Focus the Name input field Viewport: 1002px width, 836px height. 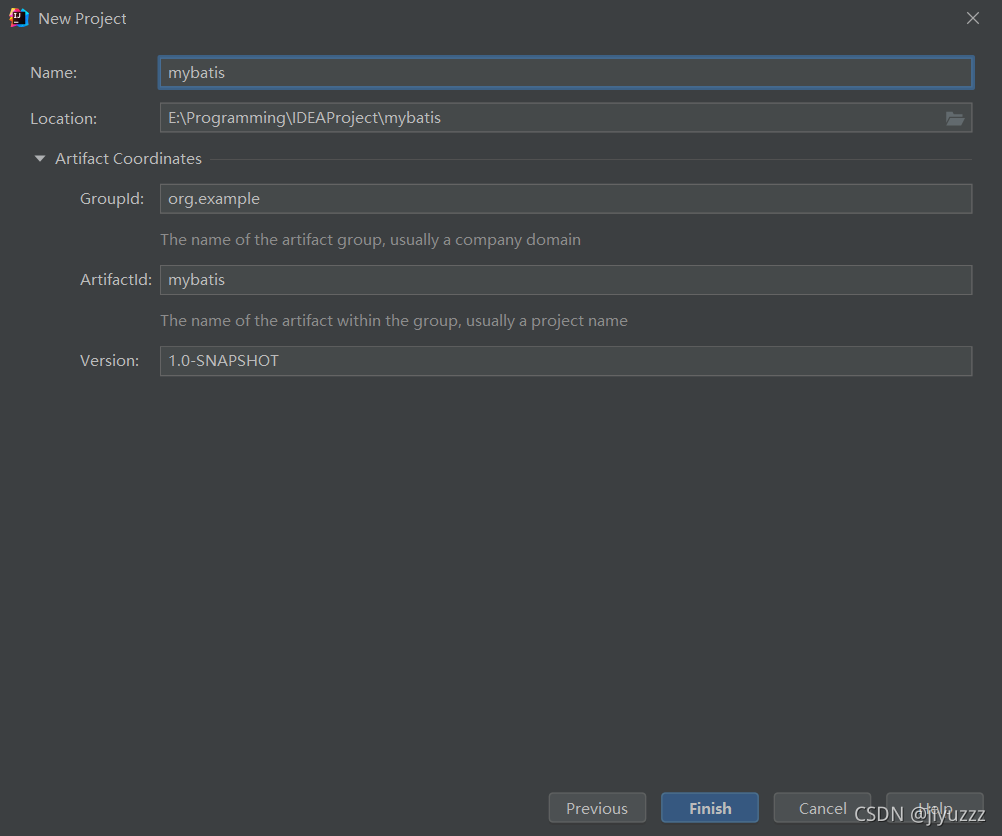(566, 72)
